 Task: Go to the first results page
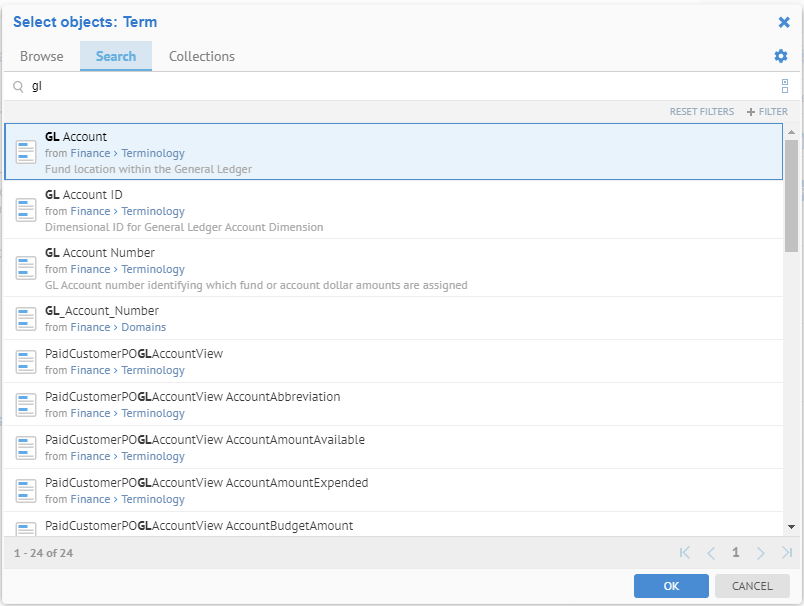click(685, 553)
